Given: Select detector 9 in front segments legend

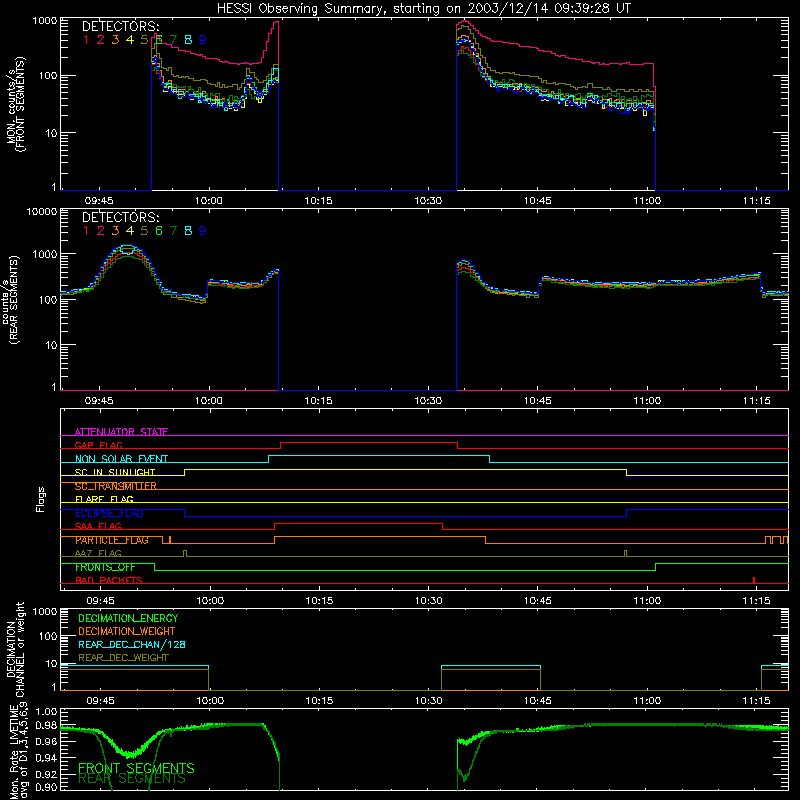Looking at the screenshot, I should 203,40.
